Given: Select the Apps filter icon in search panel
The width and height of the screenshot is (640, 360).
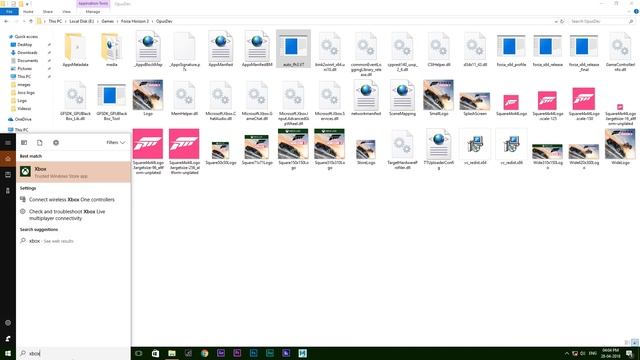Looking at the screenshot, I should [x=24, y=142].
